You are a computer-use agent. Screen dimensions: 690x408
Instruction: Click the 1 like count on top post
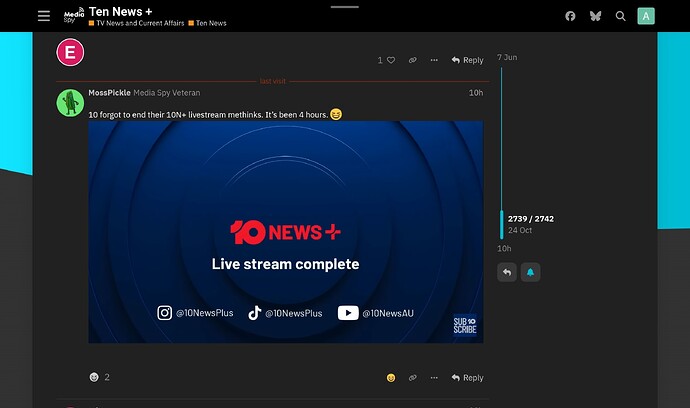coord(380,60)
